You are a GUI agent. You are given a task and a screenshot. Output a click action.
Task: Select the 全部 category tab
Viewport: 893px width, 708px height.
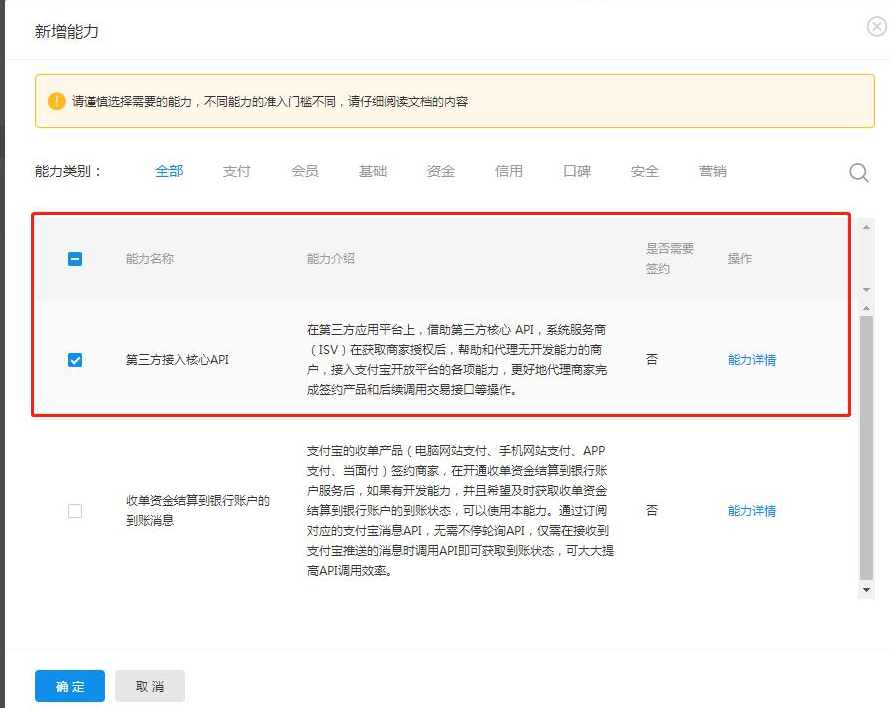pyautogui.click(x=169, y=171)
